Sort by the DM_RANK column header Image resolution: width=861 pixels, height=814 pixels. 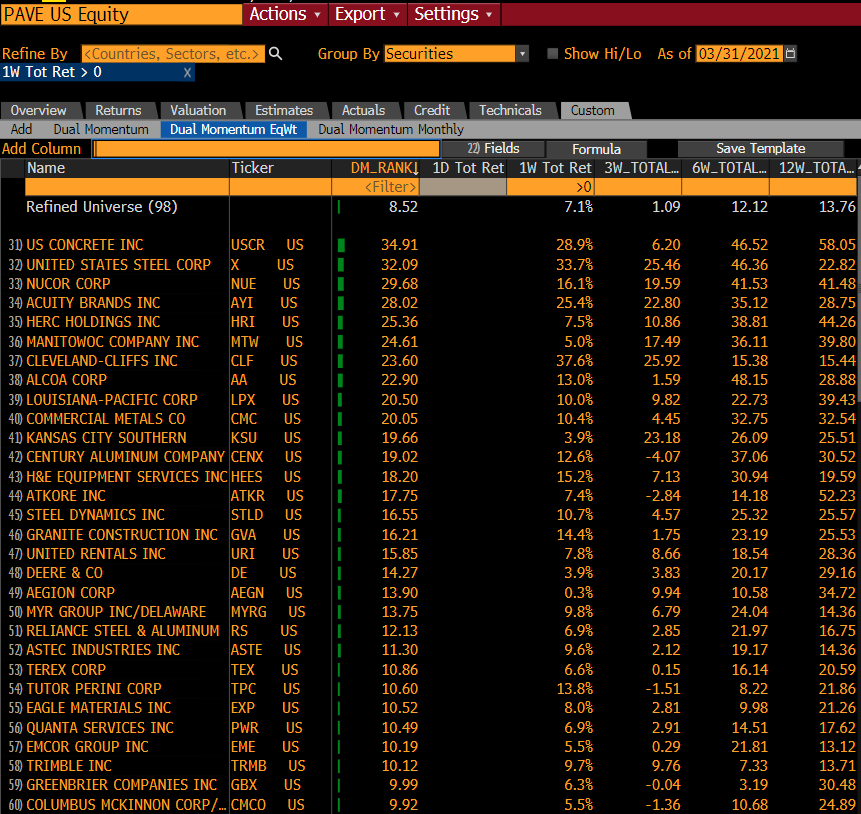[376, 168]
